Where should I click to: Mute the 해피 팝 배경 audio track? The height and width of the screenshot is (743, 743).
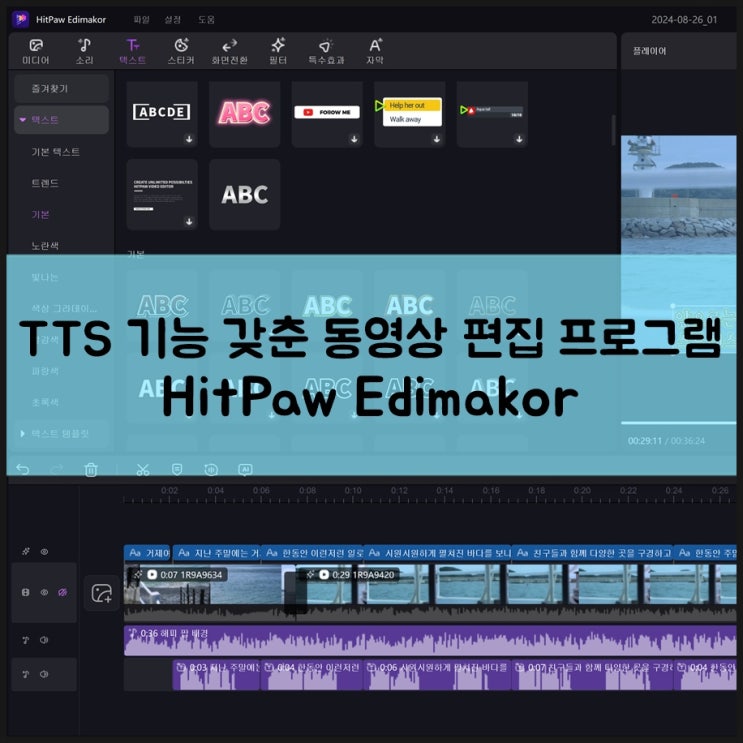(44, 640)
